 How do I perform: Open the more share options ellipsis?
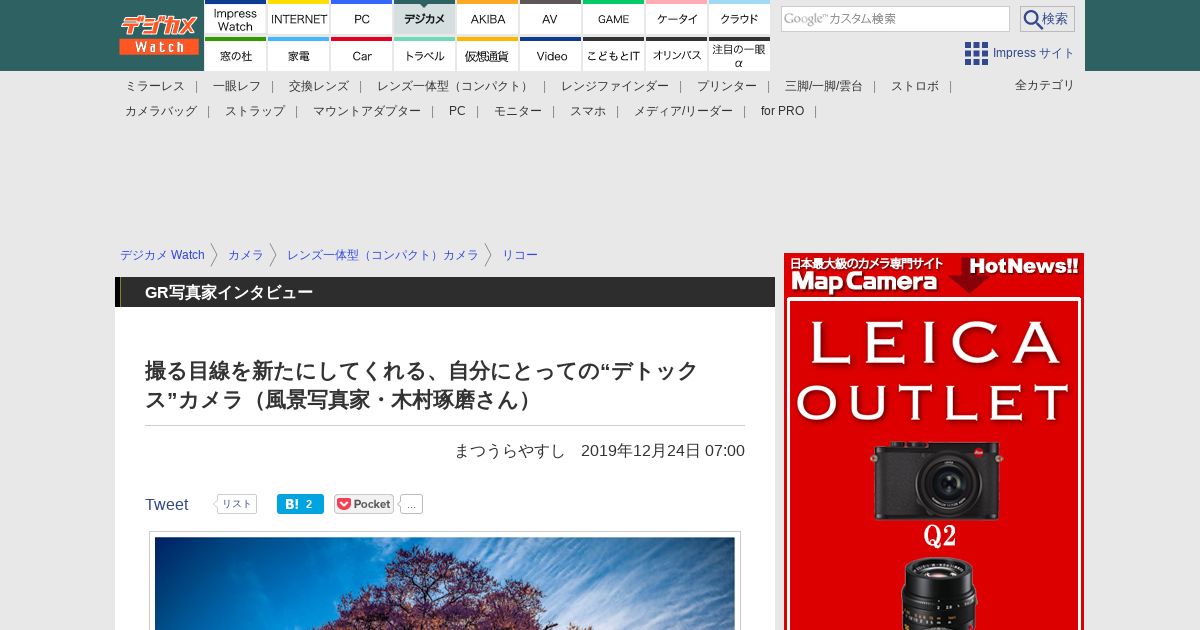point(411,504)
